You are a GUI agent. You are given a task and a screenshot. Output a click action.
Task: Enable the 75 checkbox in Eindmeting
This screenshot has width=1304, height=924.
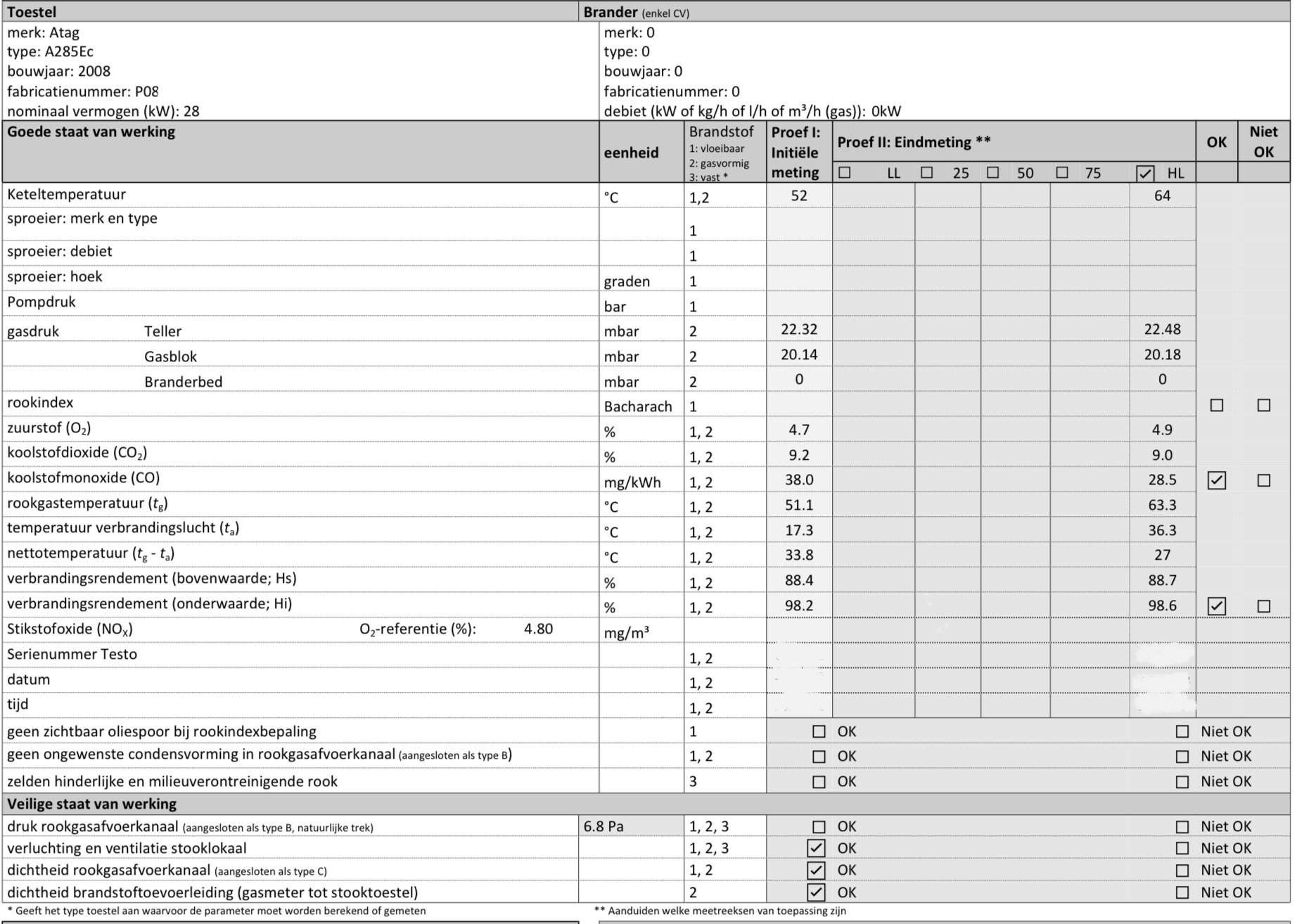1062,173
